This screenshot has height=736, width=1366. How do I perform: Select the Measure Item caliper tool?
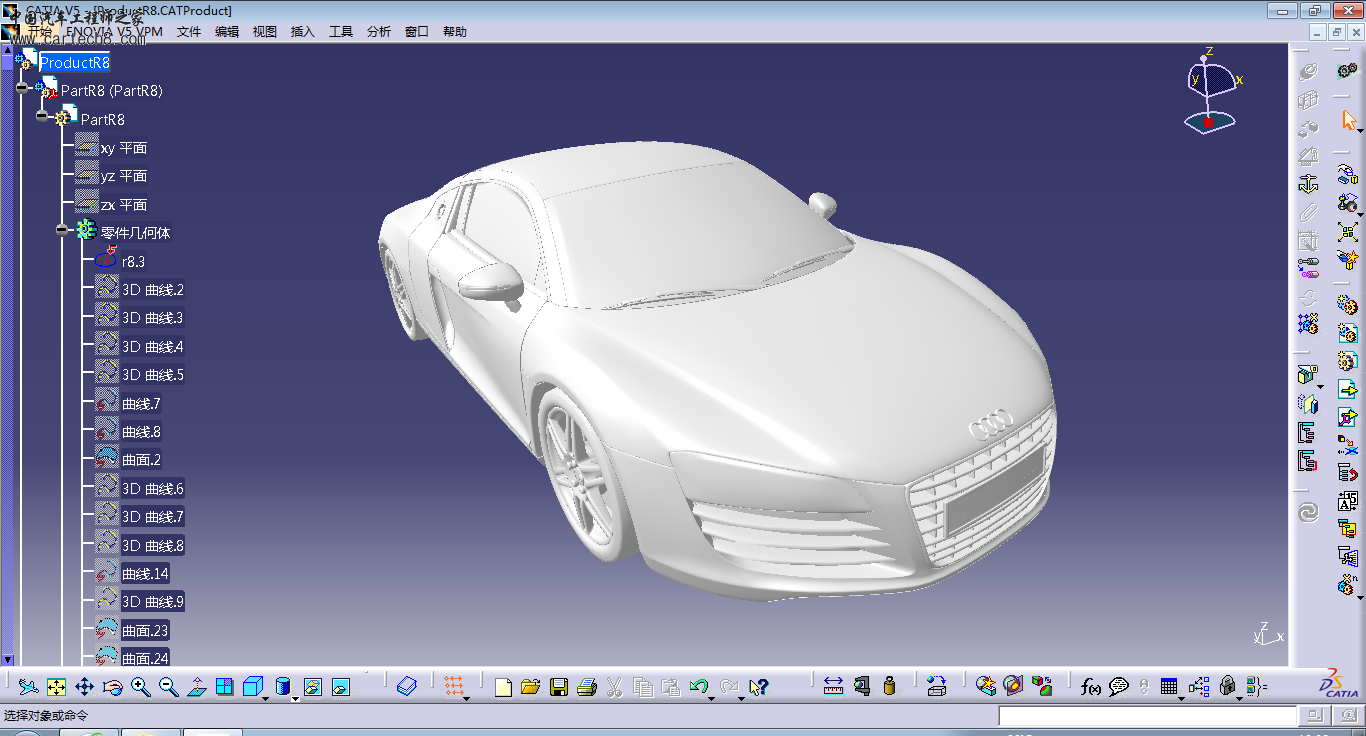pos(862,687)
